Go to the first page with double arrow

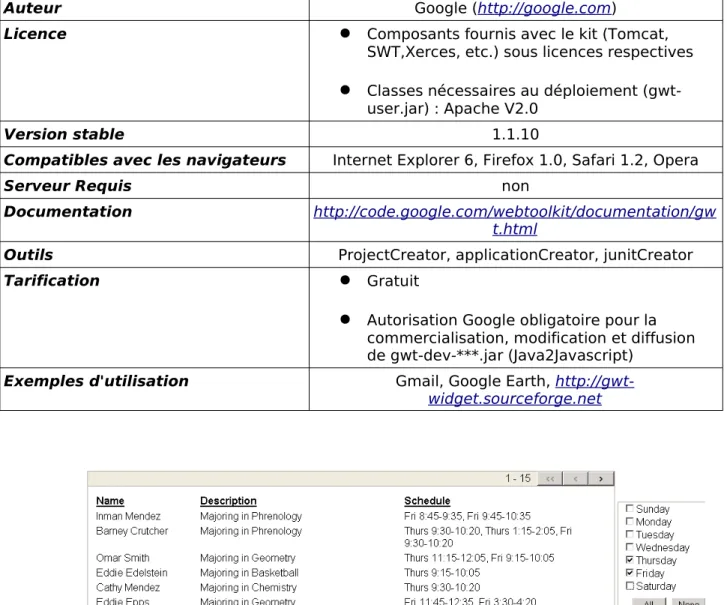point(550,478)
